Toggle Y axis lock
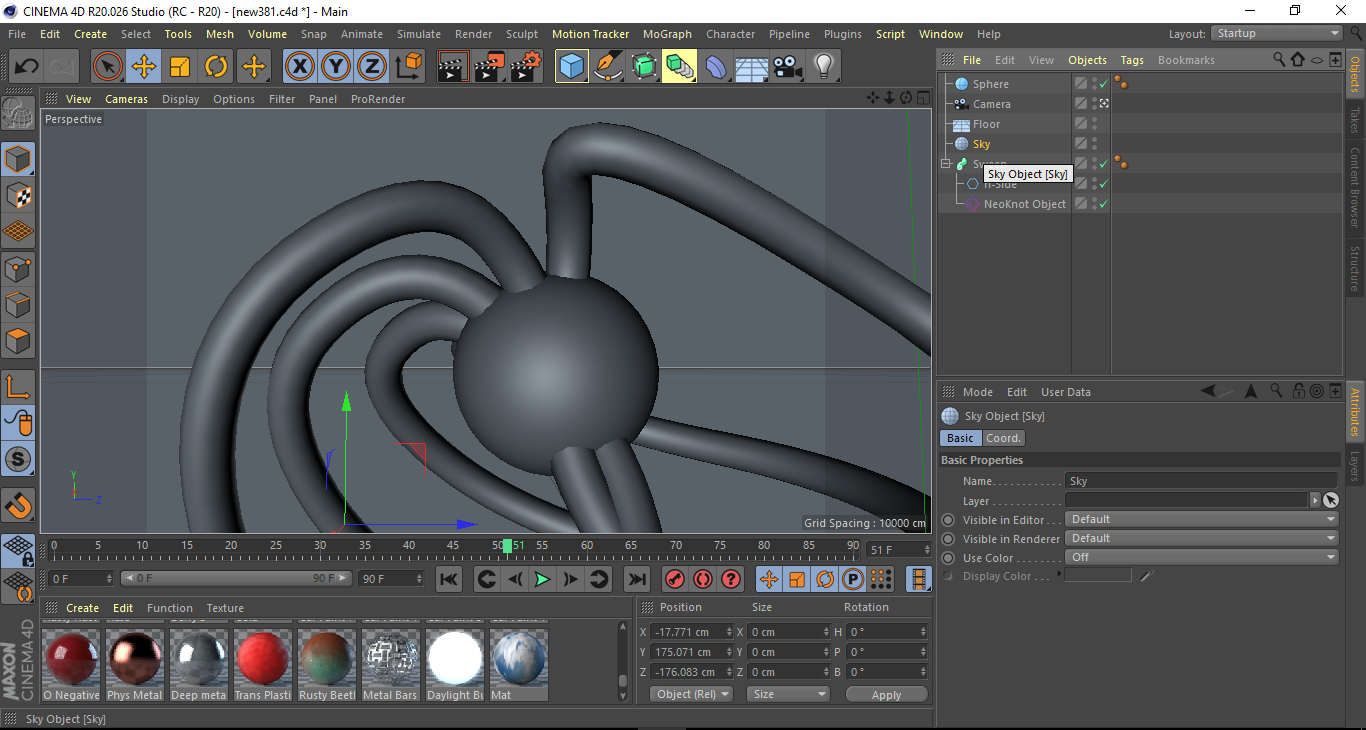This screenshot has height=730, width=1366. (x=336, y=67)
